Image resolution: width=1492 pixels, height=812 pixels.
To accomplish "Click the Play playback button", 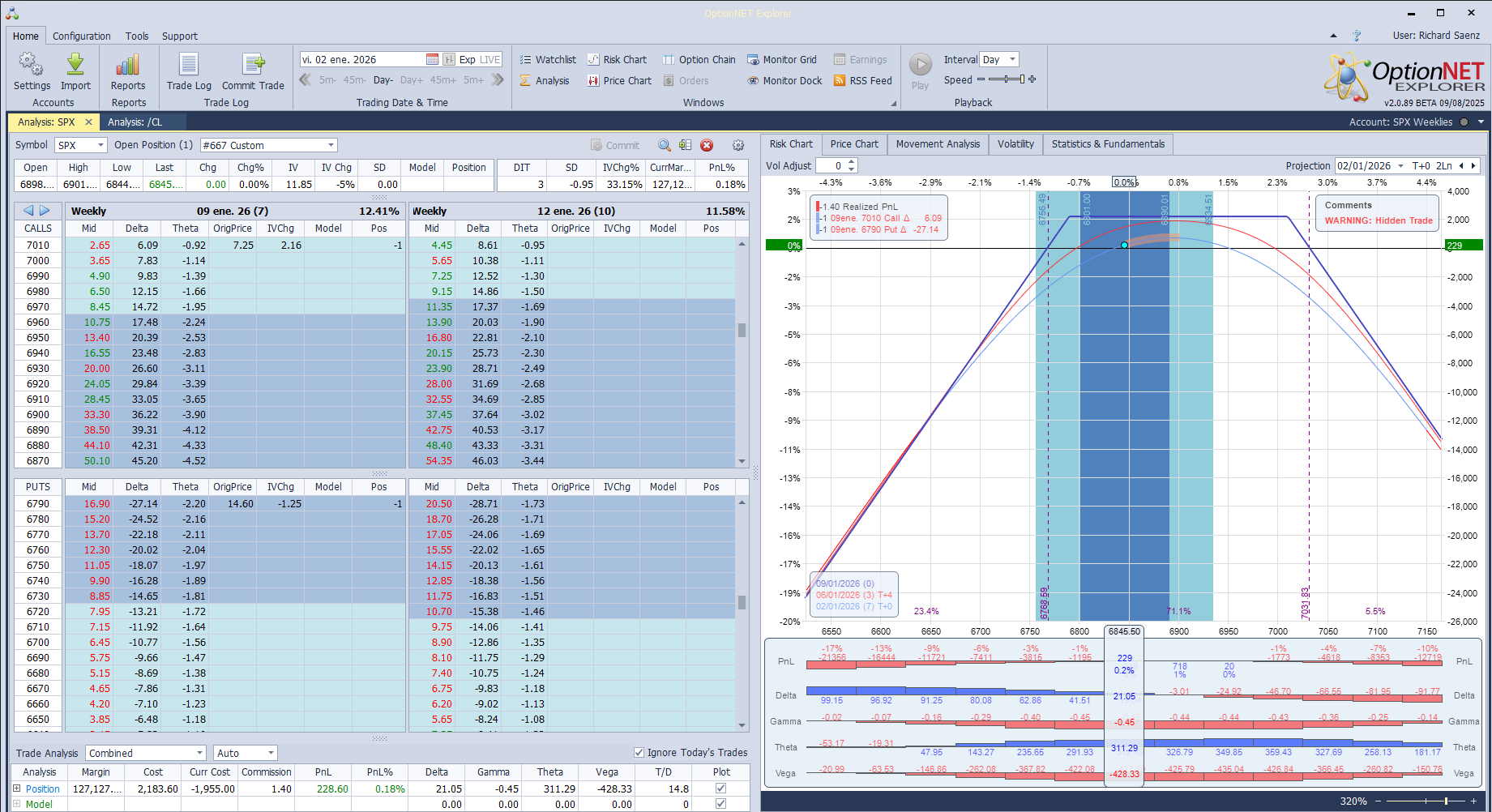I will coord(920,66).
